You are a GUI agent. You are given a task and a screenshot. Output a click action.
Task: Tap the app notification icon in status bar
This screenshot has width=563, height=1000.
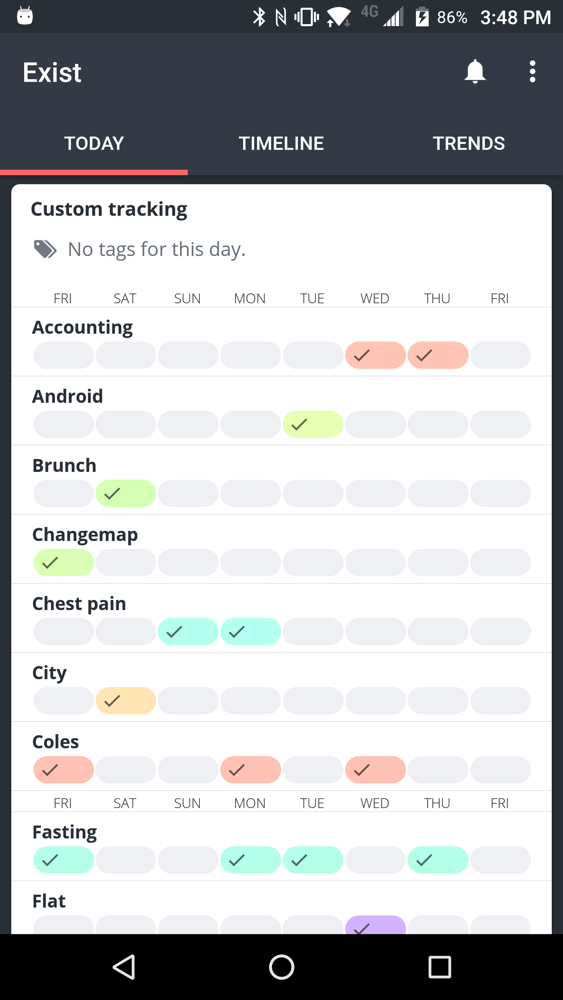25,16
